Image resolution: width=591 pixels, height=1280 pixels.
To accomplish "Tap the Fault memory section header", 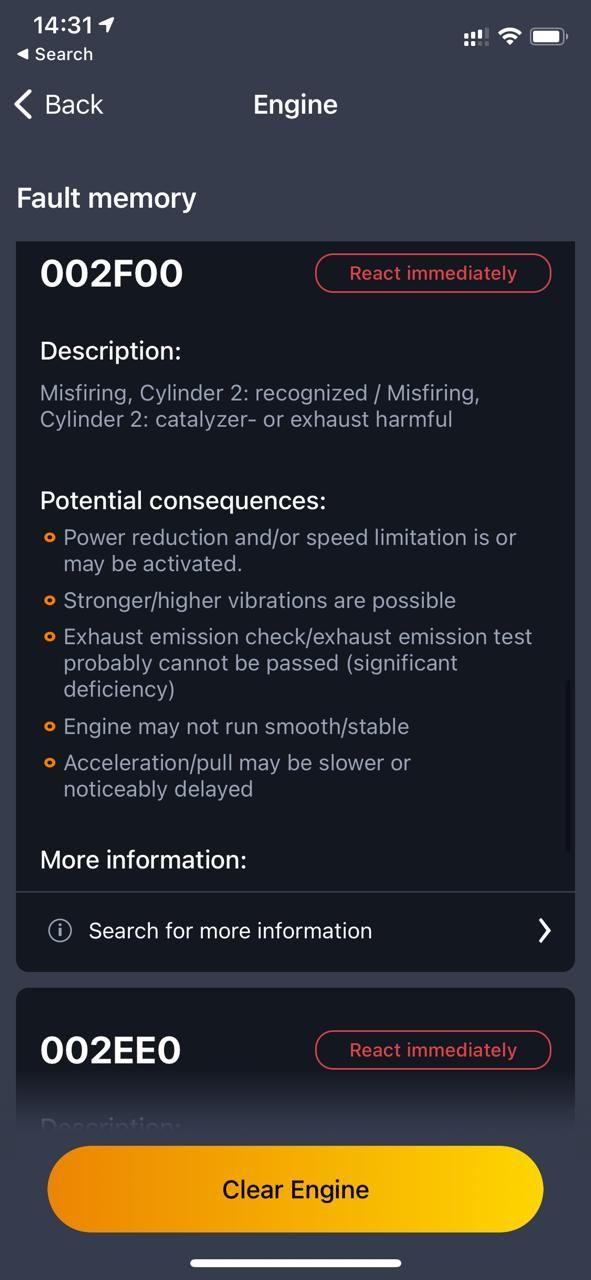I will [x=106, y=198].
